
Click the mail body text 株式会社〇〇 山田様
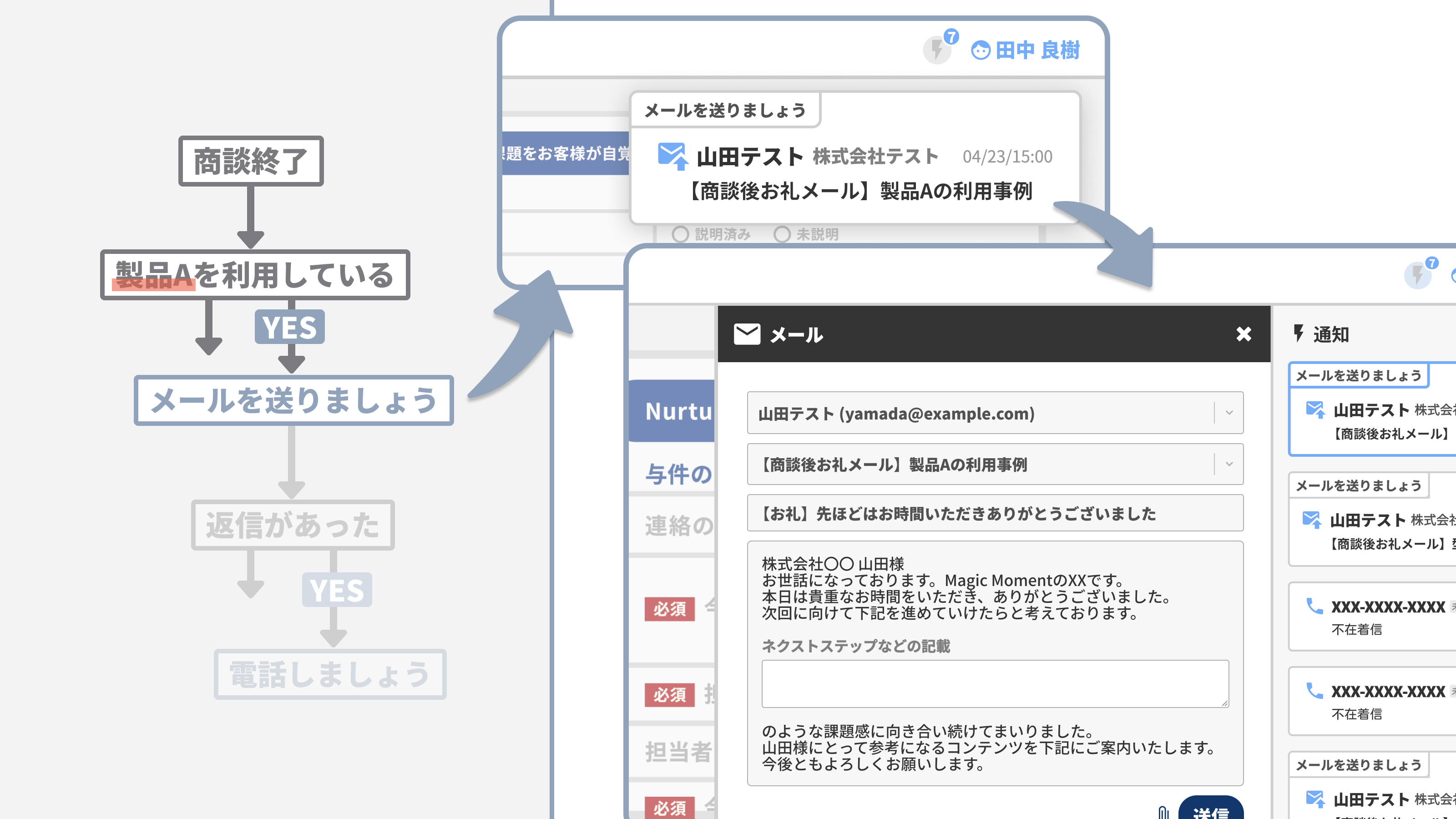tap(833, 564)
